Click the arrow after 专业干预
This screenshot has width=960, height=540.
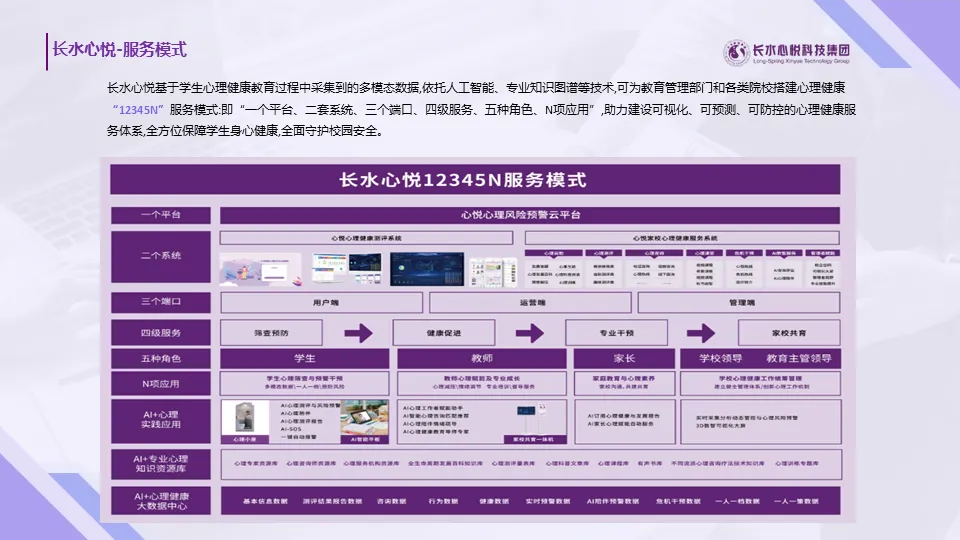[x=700, y=333]
